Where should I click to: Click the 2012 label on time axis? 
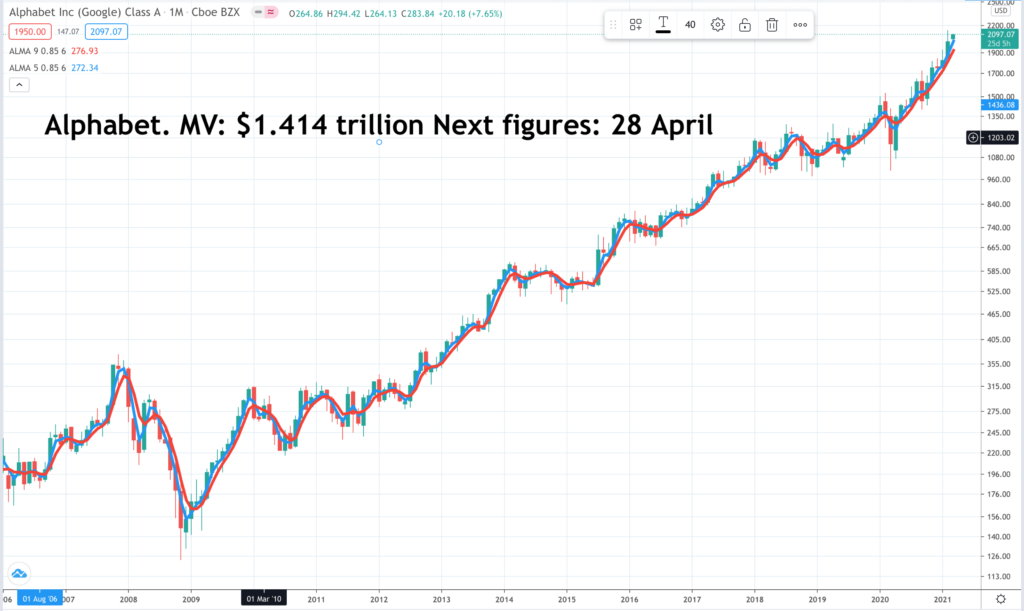379,599
